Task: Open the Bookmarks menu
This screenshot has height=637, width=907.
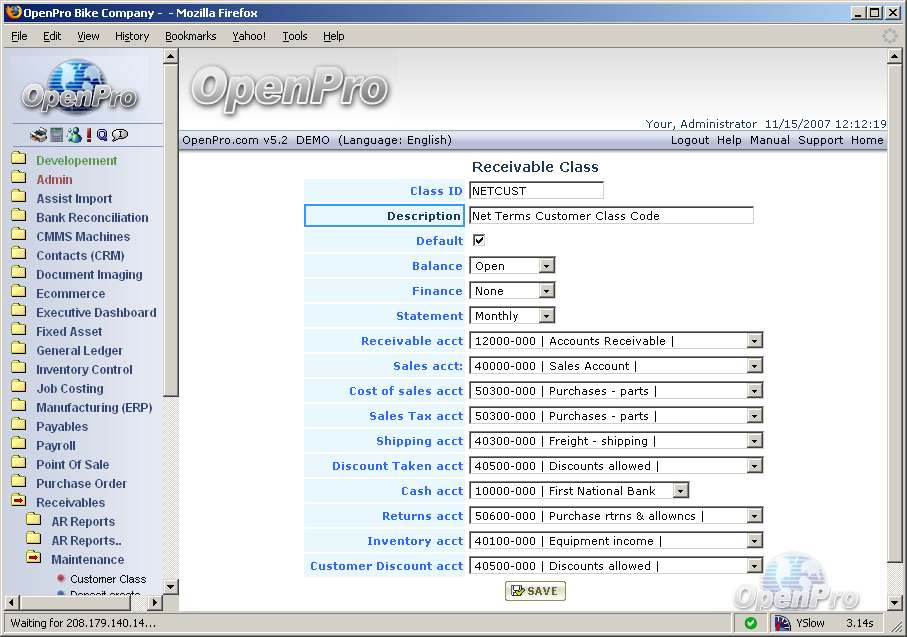Action: [x=190, y=36]
